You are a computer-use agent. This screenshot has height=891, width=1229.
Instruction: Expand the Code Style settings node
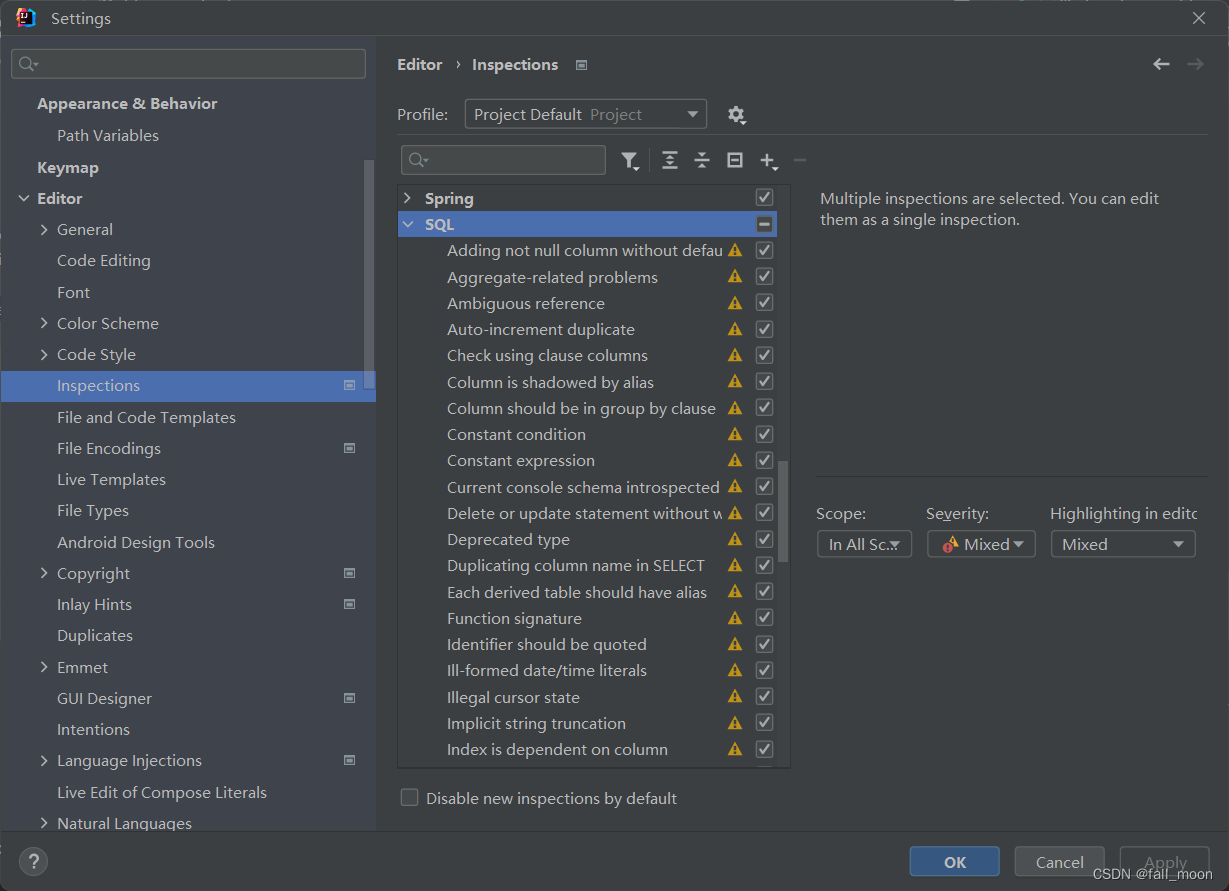click(44, 354)
